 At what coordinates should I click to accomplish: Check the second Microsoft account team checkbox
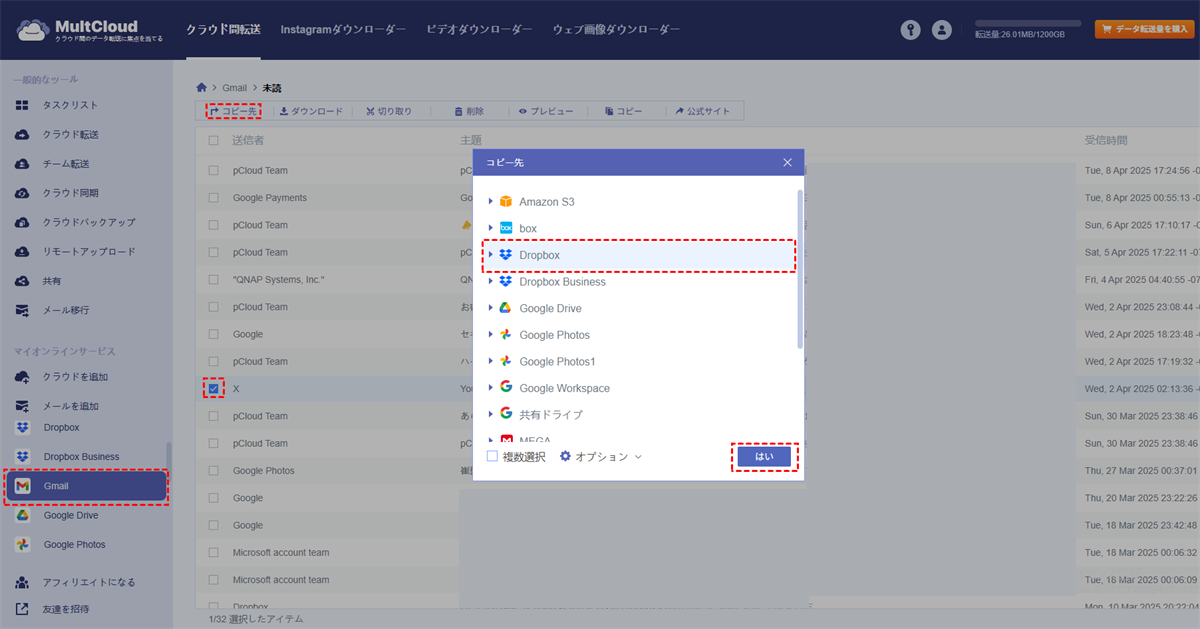point(213,580)
